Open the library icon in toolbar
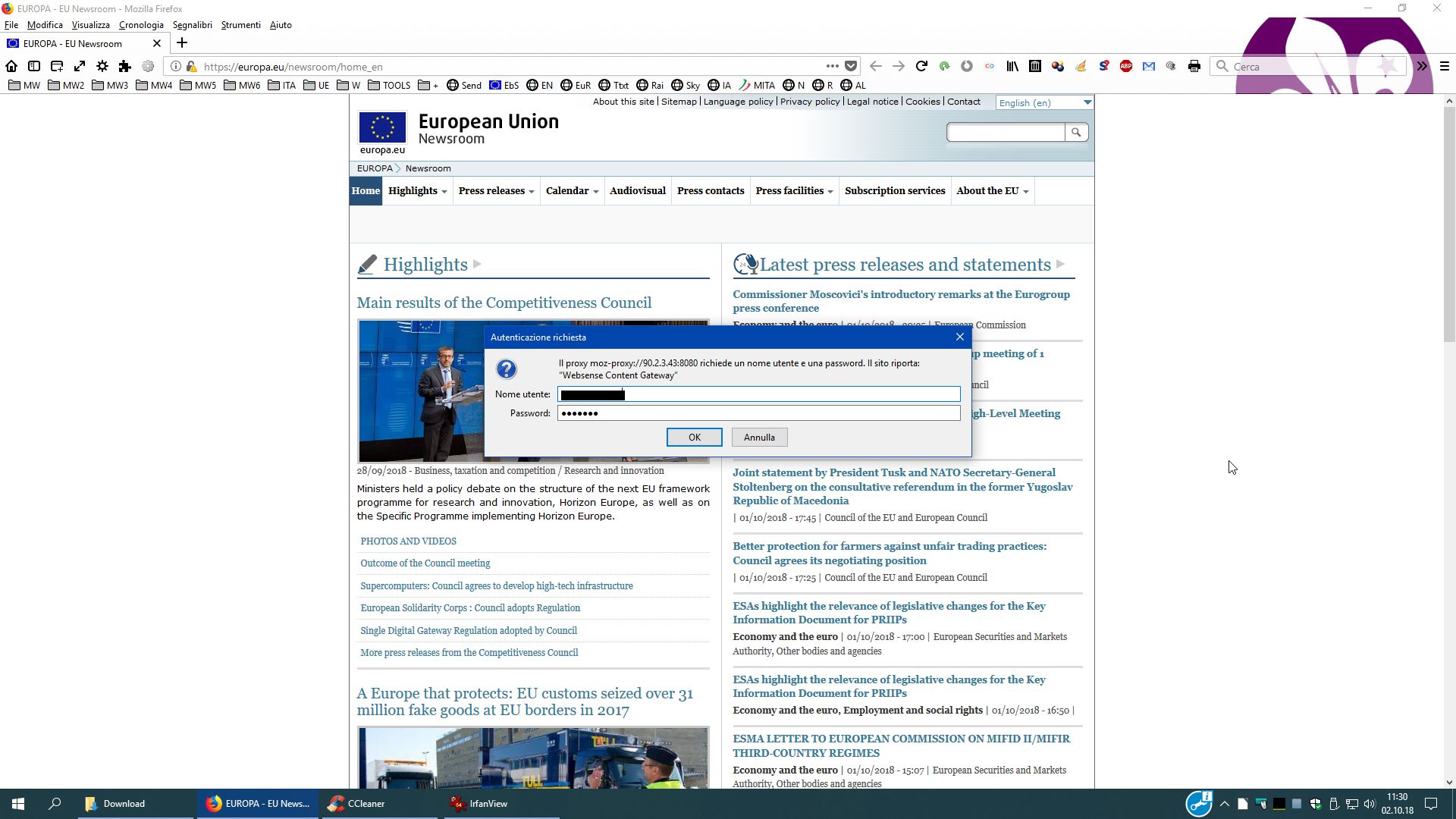 (1012, 66)
